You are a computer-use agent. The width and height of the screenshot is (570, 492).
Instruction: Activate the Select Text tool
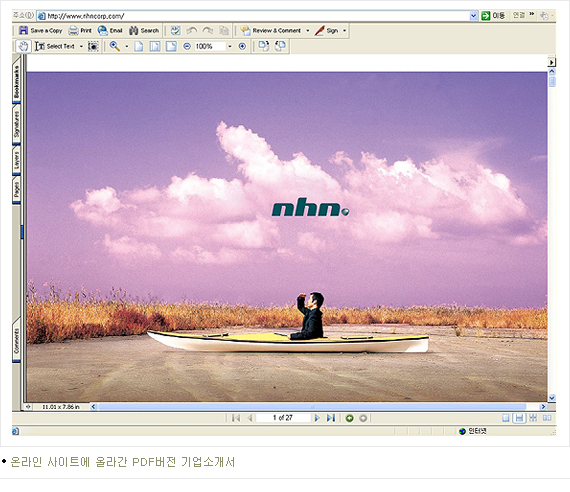click(55, 46)
